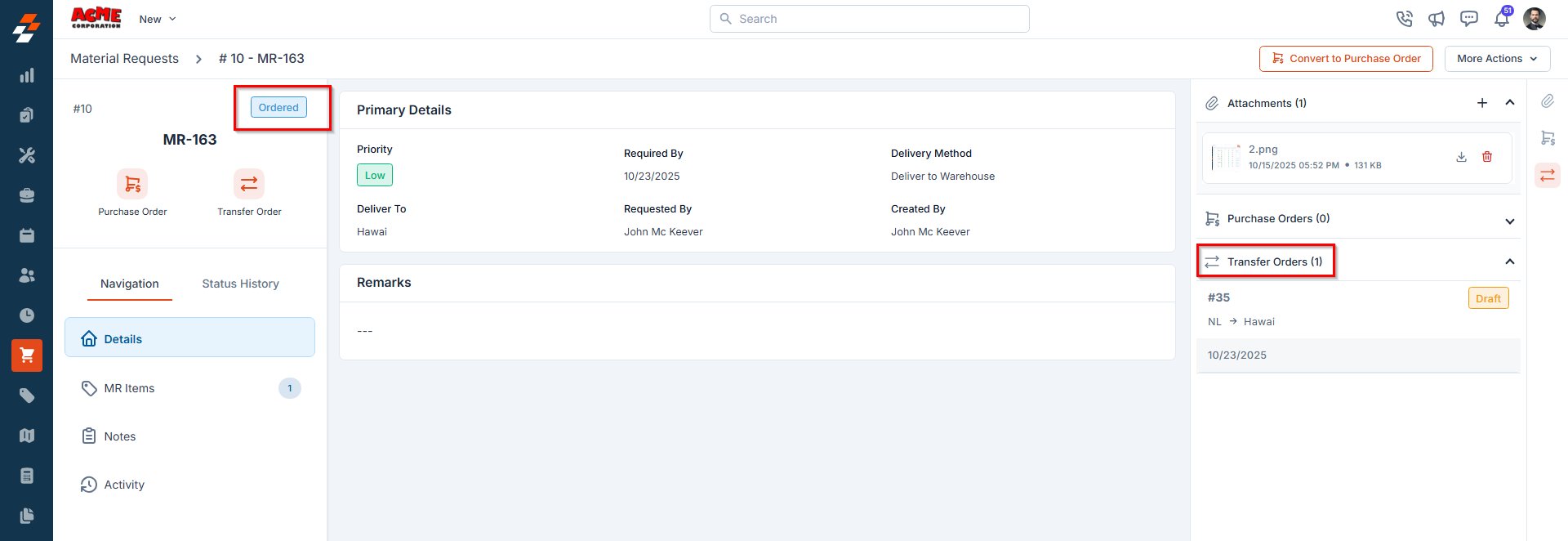1568x541 pixels.
Task: Switch to the Status History tab
Action: point(241,284)
